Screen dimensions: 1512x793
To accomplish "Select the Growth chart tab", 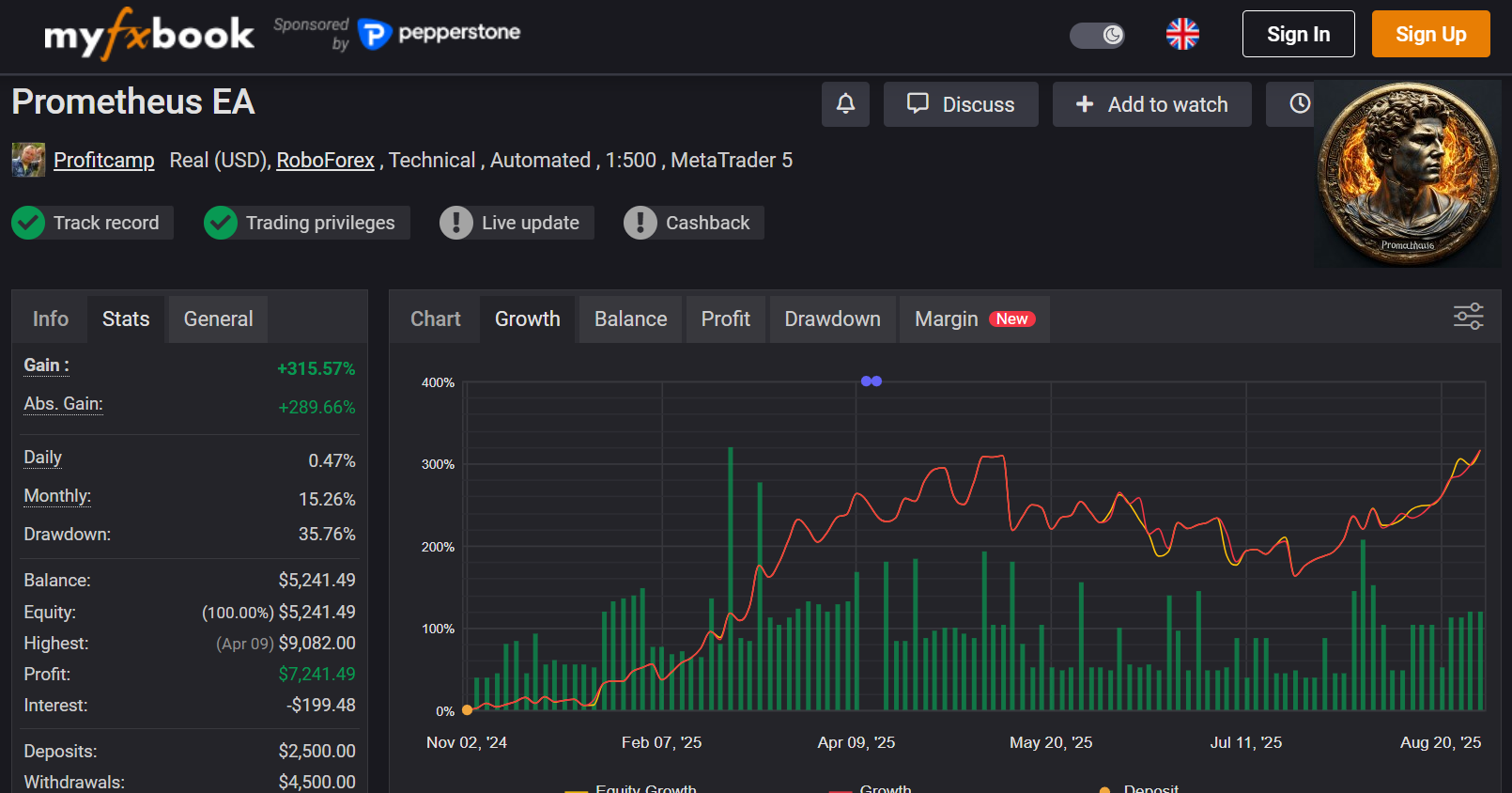I will (x=528, y=319).
